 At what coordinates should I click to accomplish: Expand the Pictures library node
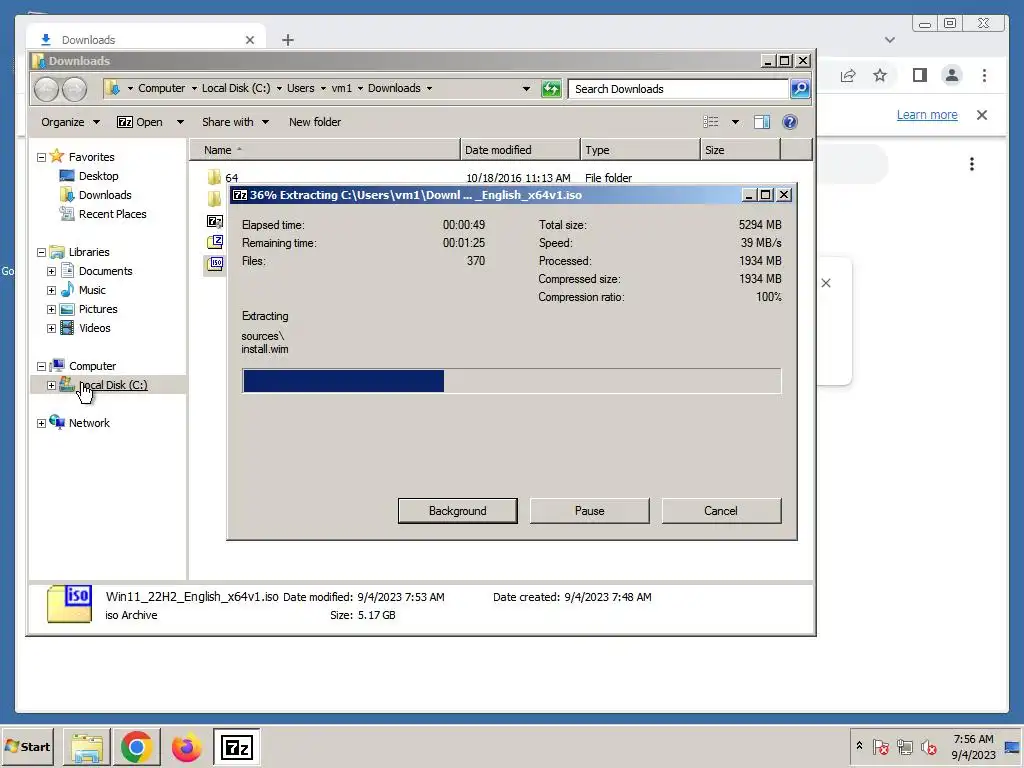point(51,309)
